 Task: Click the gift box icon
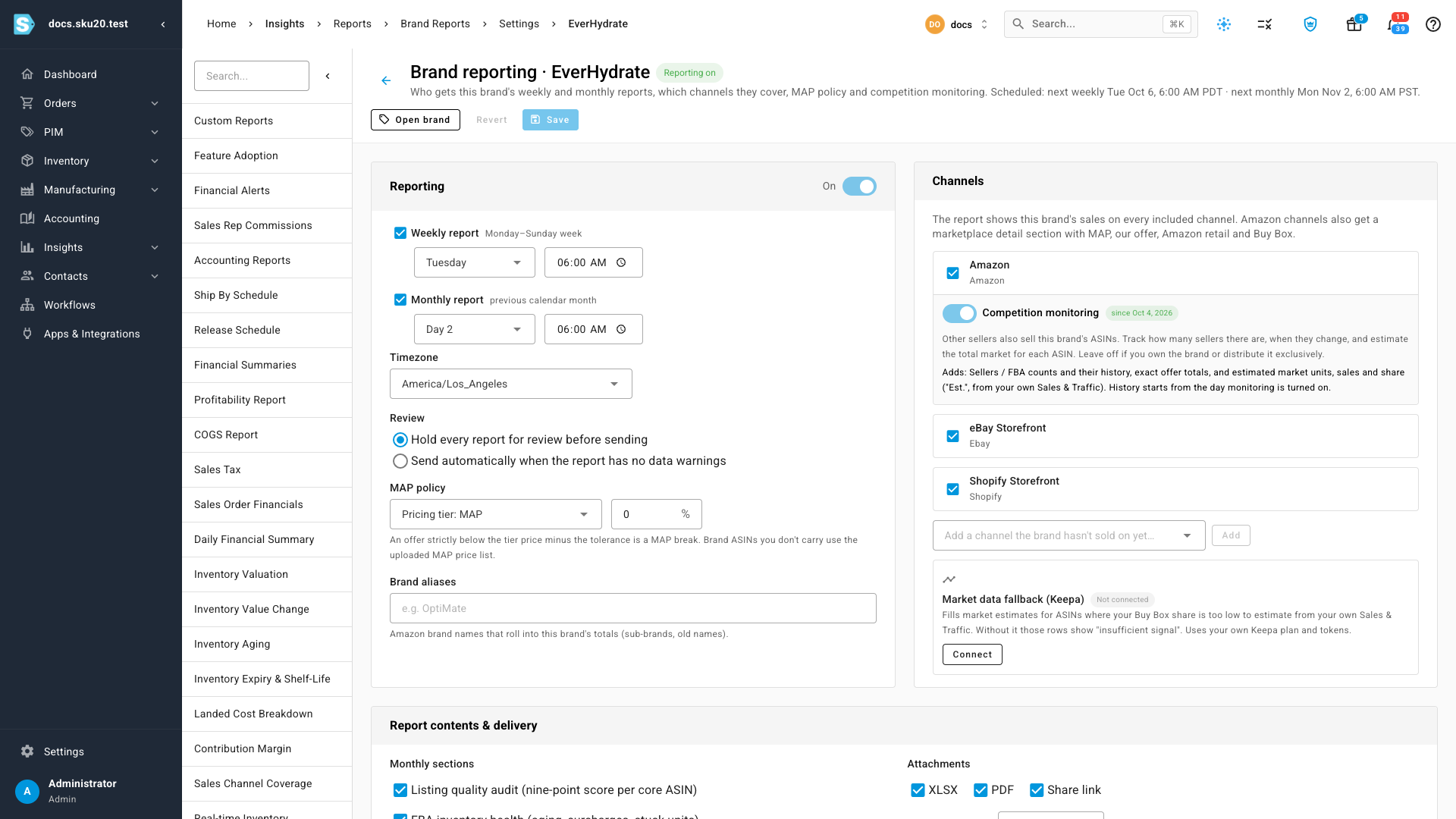click(1354, 24)
